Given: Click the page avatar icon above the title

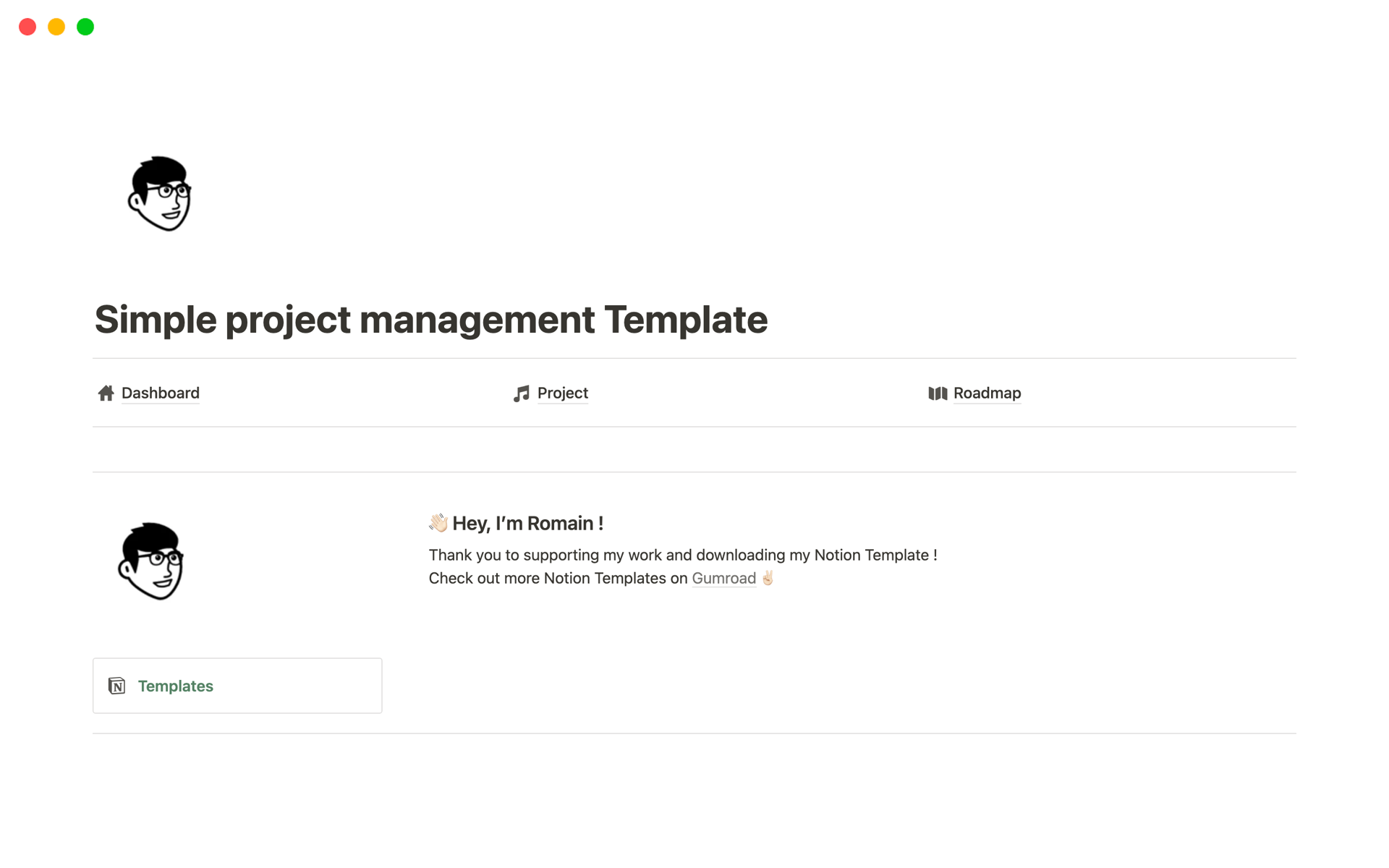Looking at the screenshot, I should pos(160,194).
